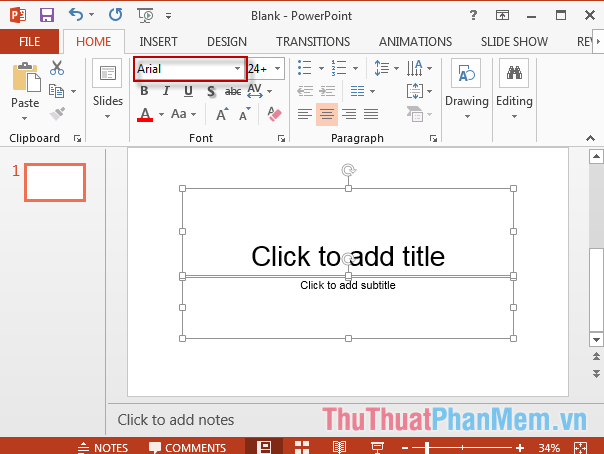
Task: Toggle Strikethrough formatting
Action: 233,91
